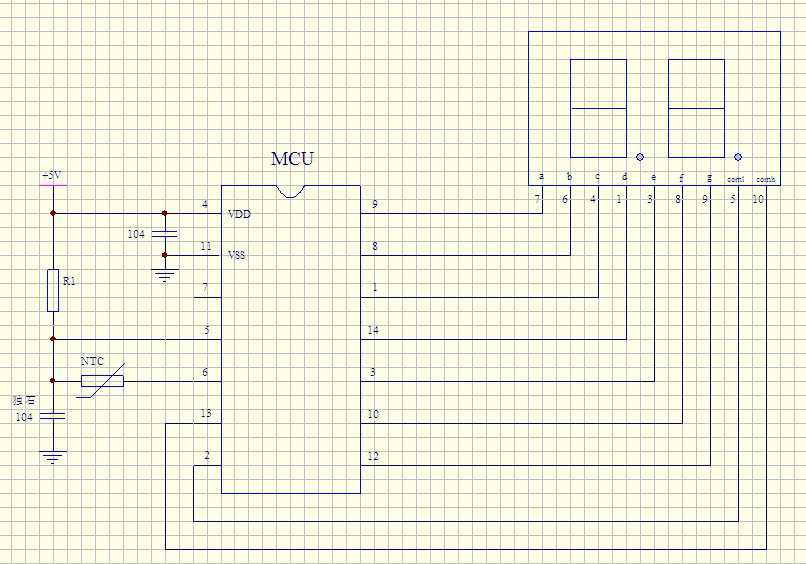Viewport: 806px width, 564px height.
Task: Select the +5V power port
Action: click(52, 179)
